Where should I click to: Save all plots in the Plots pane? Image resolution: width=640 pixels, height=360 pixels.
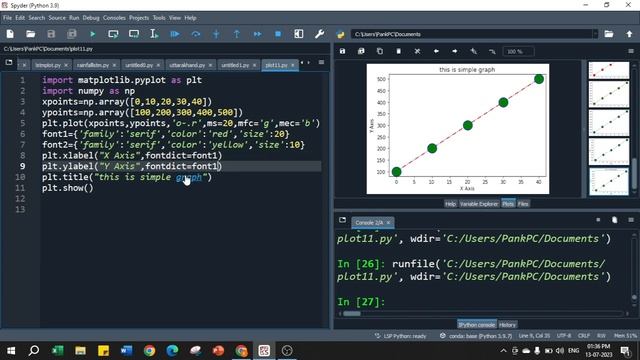click(x=361, y=51)
